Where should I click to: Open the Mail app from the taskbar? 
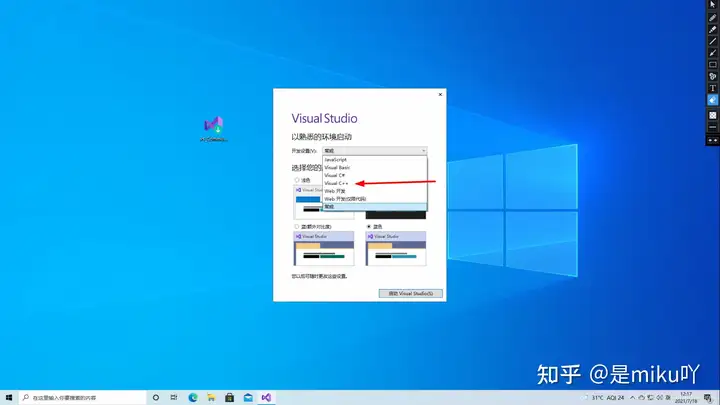[x=248, y=398]
